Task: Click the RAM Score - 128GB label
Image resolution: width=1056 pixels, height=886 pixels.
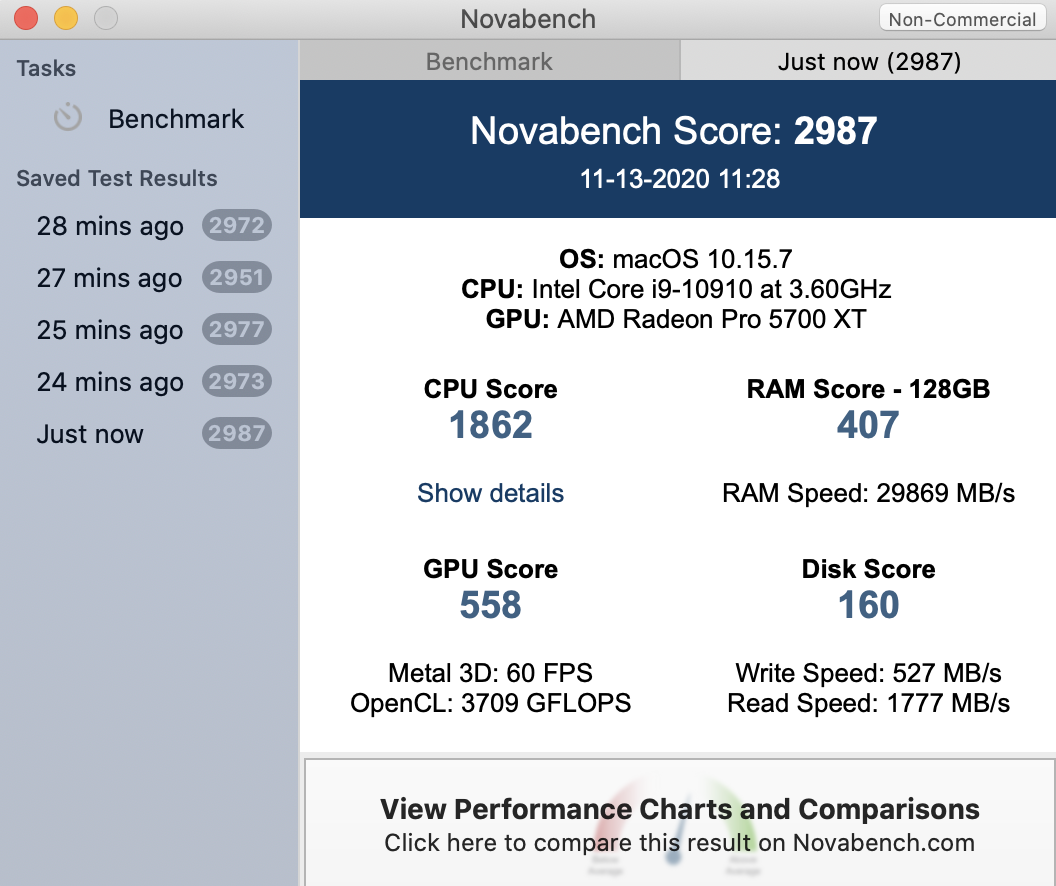Action: [x=868, y=389]
